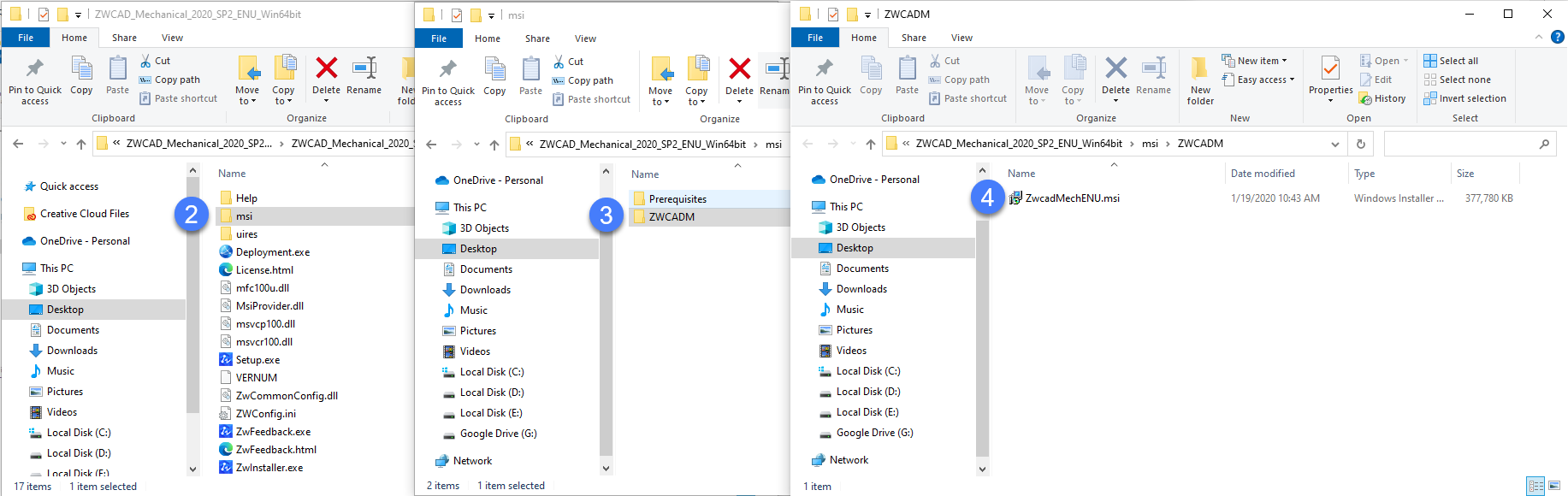Click the search box in the ZWCADM window

tap(1468, 145)
